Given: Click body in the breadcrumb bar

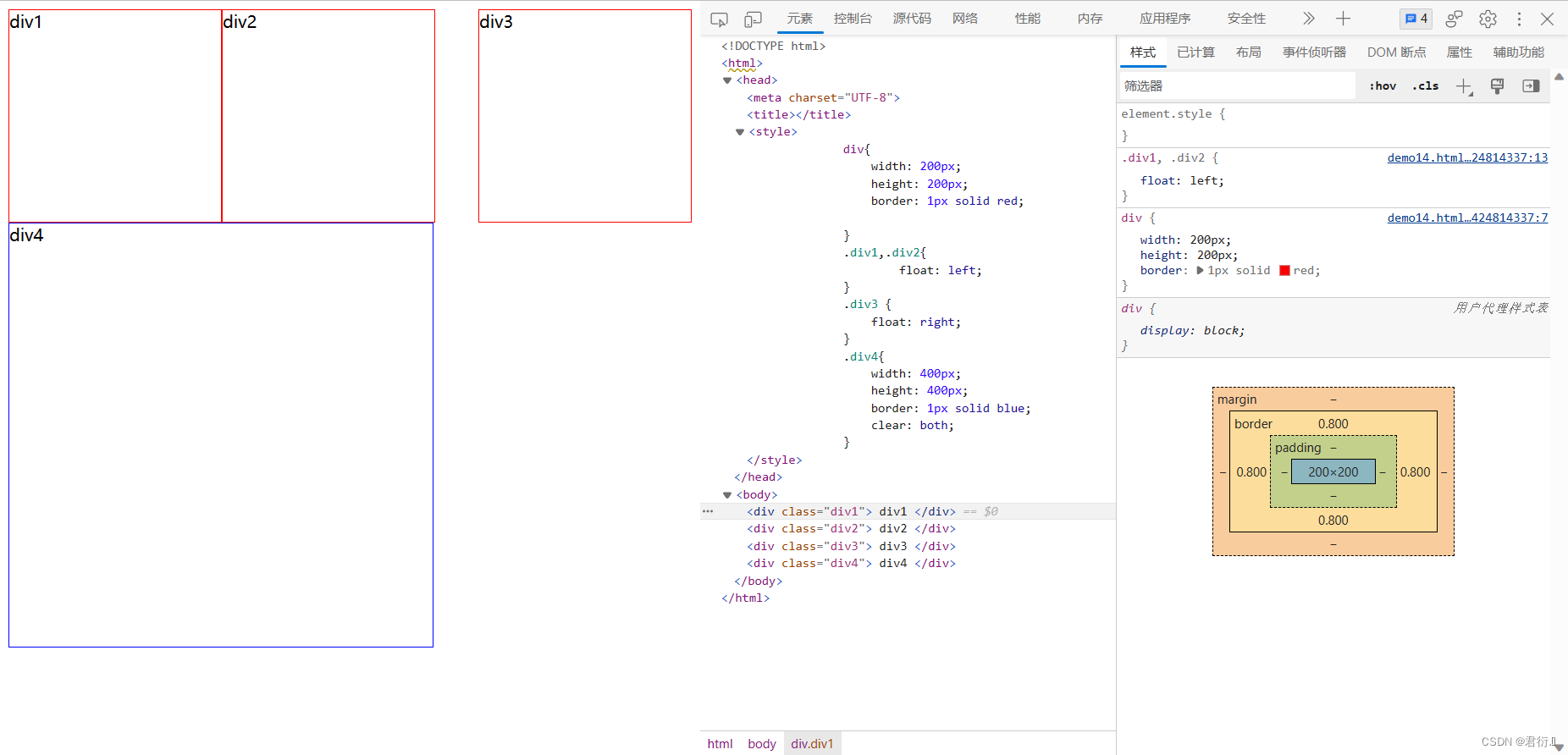Looking at the screenshot, I should (762, 744).
